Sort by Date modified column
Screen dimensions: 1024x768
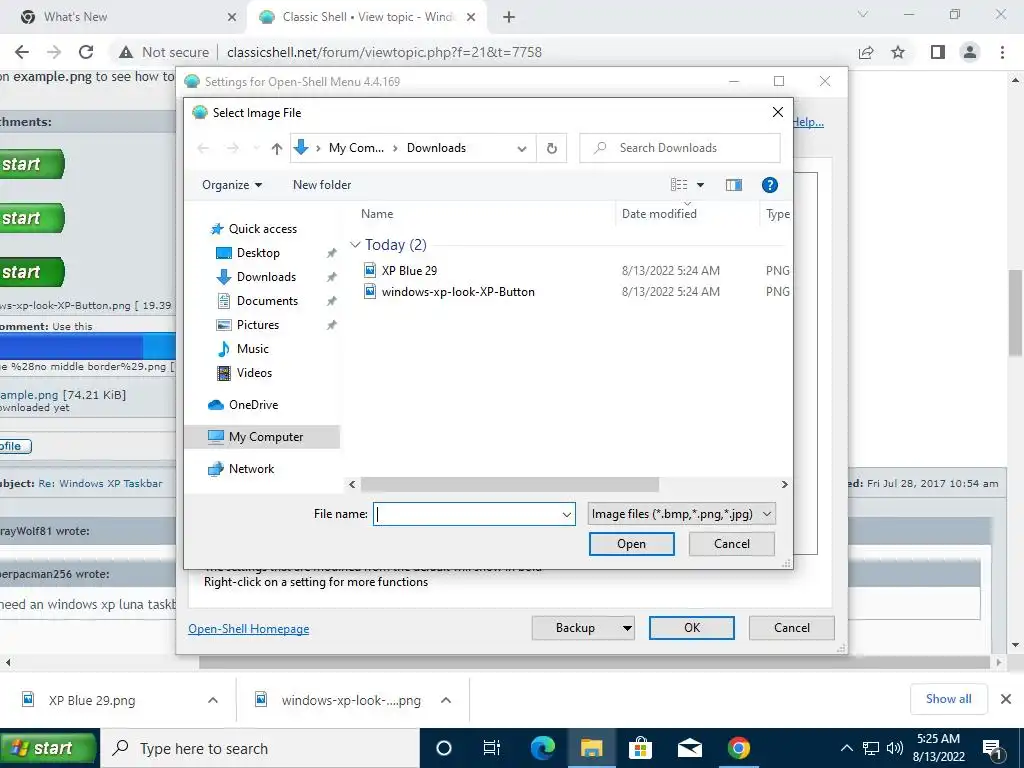tap(659, 214)
